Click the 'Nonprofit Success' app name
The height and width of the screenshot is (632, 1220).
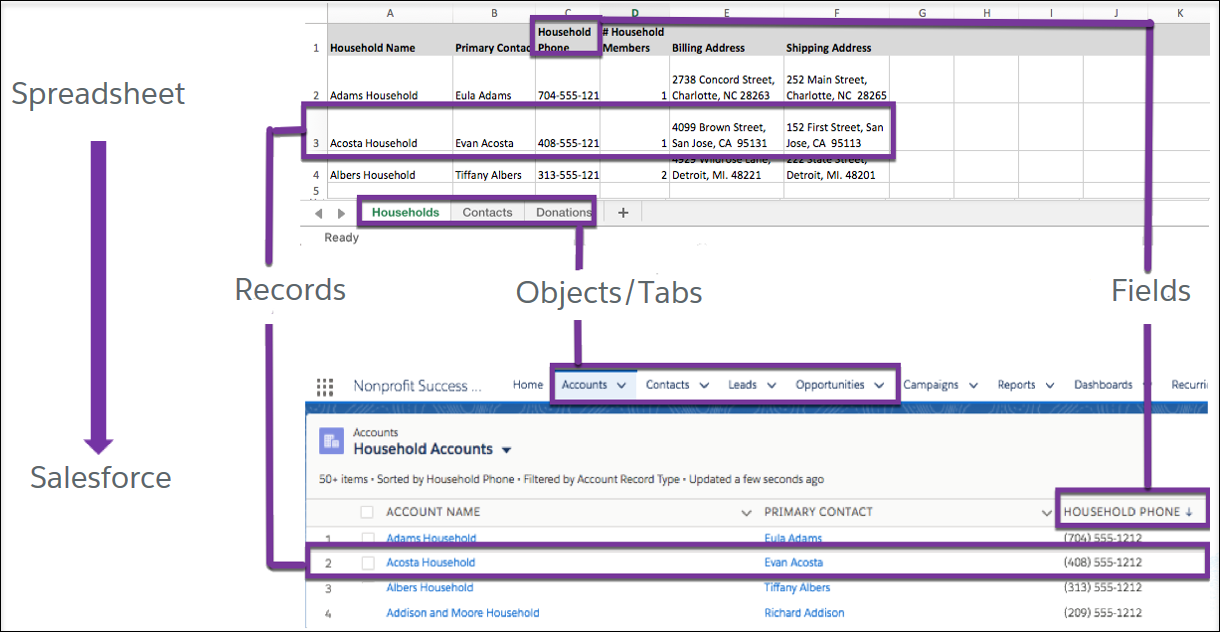point(417,386)
